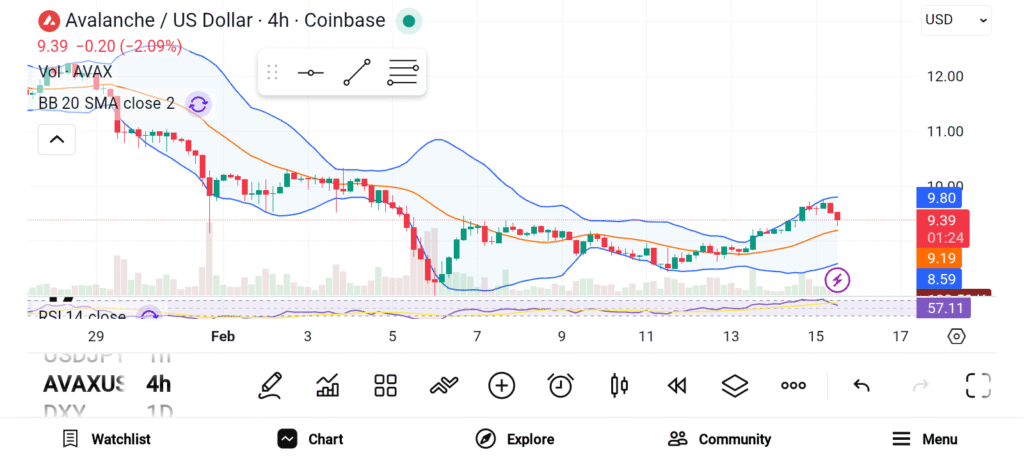Viewport: 1024px width, 461px height.
Task: Click the undo arrow
Action: click(x=861, y=385)
